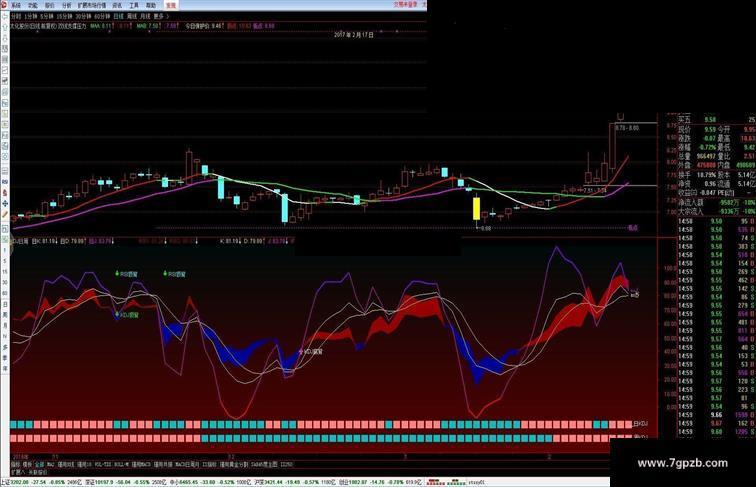Expand the 扩展 panel toggle
The image size is (756, 487).
[x=18, y=473]
